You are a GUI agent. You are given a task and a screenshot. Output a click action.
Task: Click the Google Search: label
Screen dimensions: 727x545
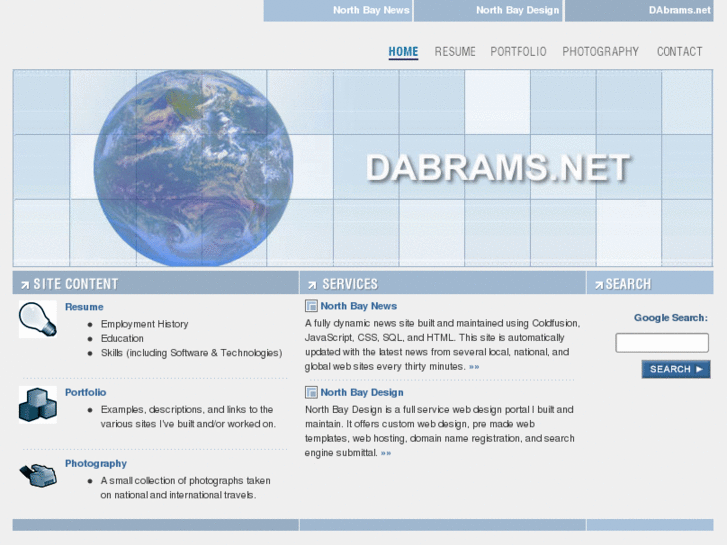pos(671,318)
